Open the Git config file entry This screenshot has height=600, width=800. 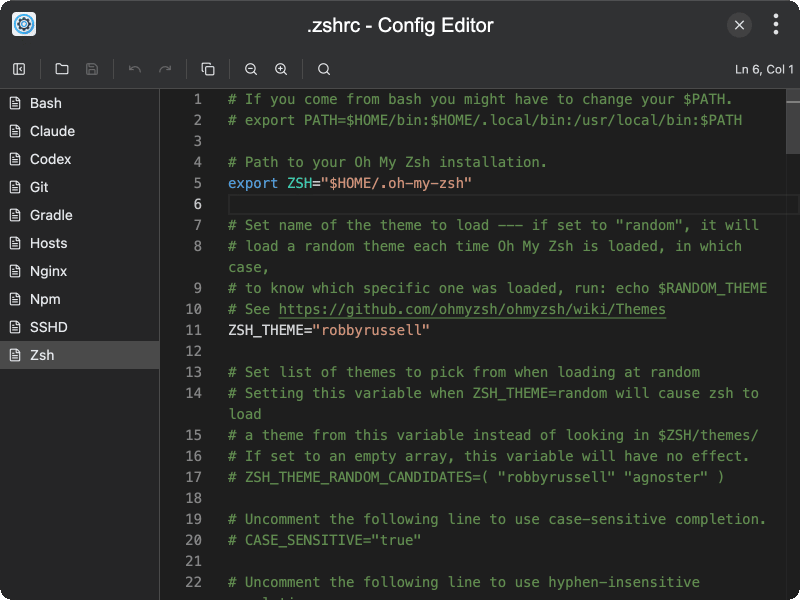pyautogui.click(x=39, y=187)
